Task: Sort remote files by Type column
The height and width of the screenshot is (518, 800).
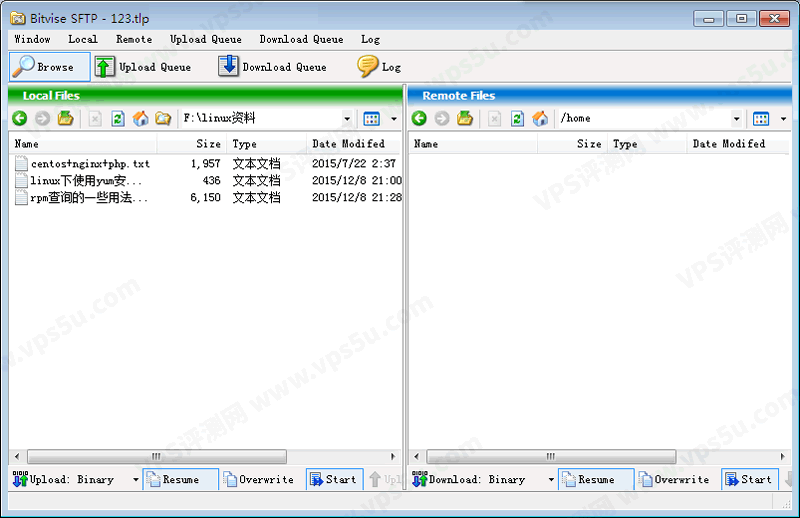Action: coord(647,144)
